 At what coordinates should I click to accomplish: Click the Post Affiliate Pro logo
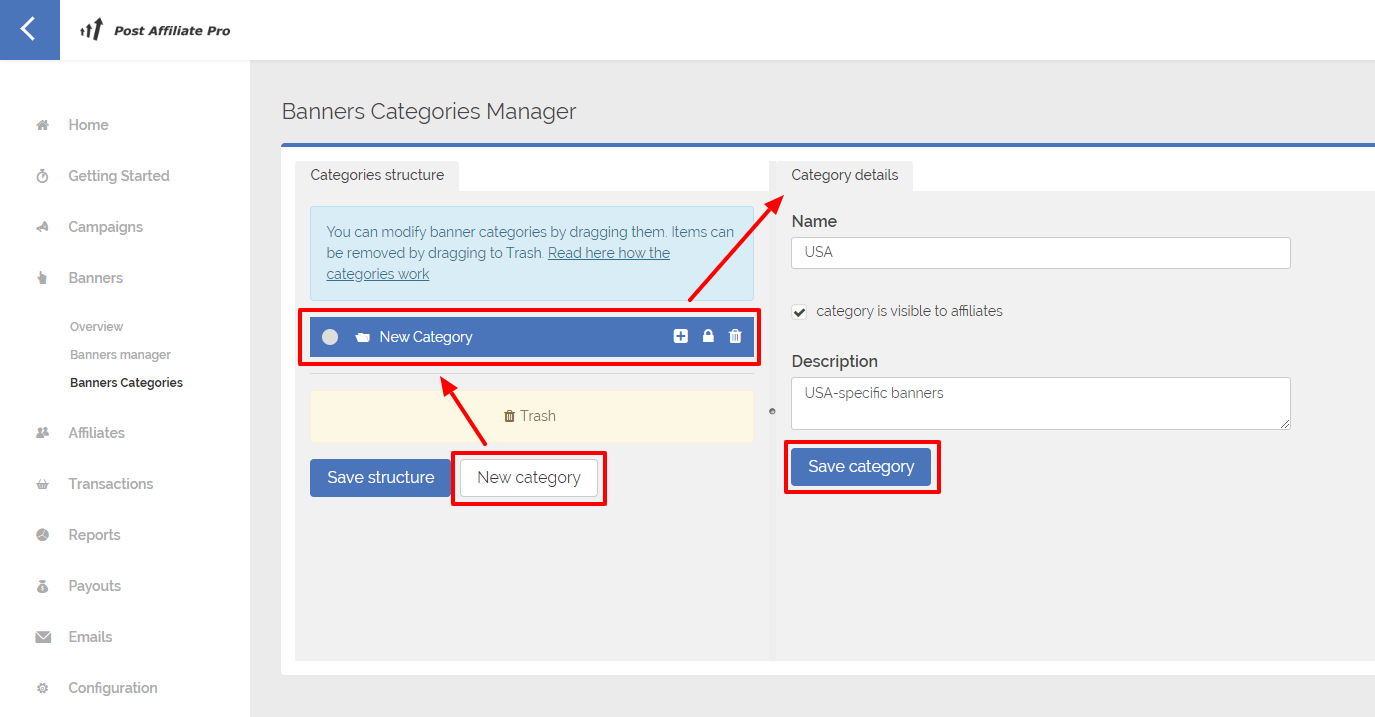tap(155, 30)
